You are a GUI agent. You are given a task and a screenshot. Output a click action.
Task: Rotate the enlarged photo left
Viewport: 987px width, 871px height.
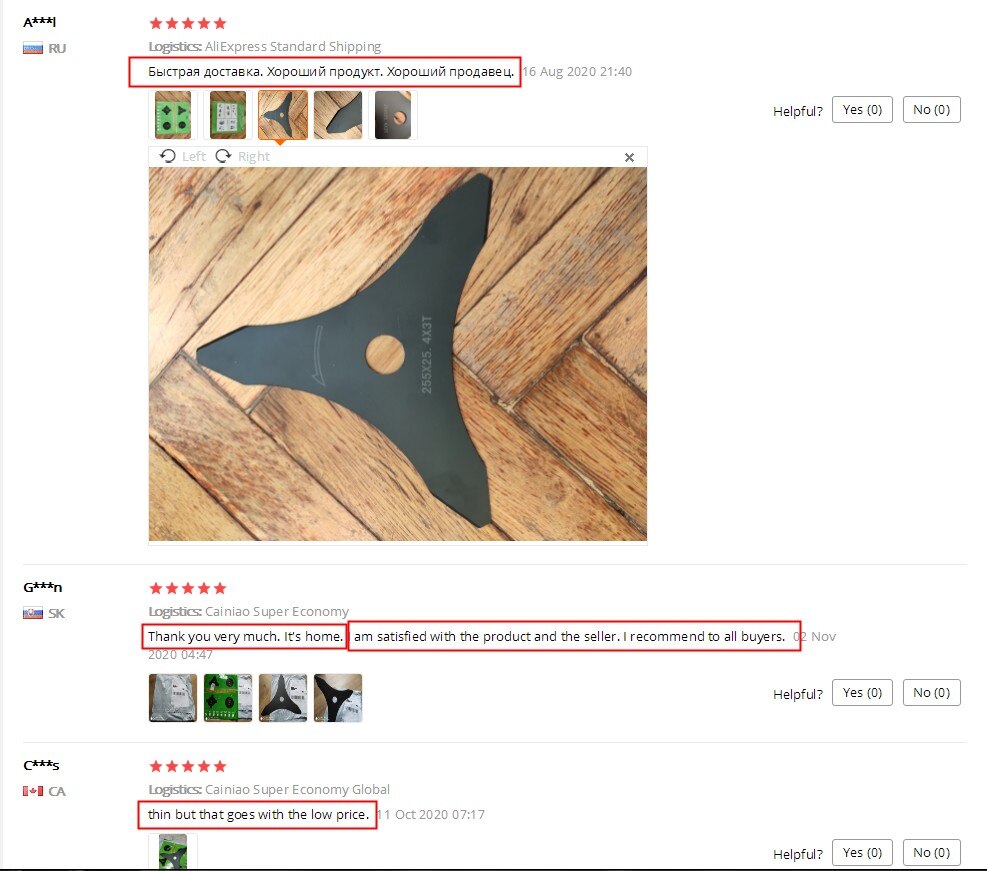pyautogui.click(x=183, y=156)
